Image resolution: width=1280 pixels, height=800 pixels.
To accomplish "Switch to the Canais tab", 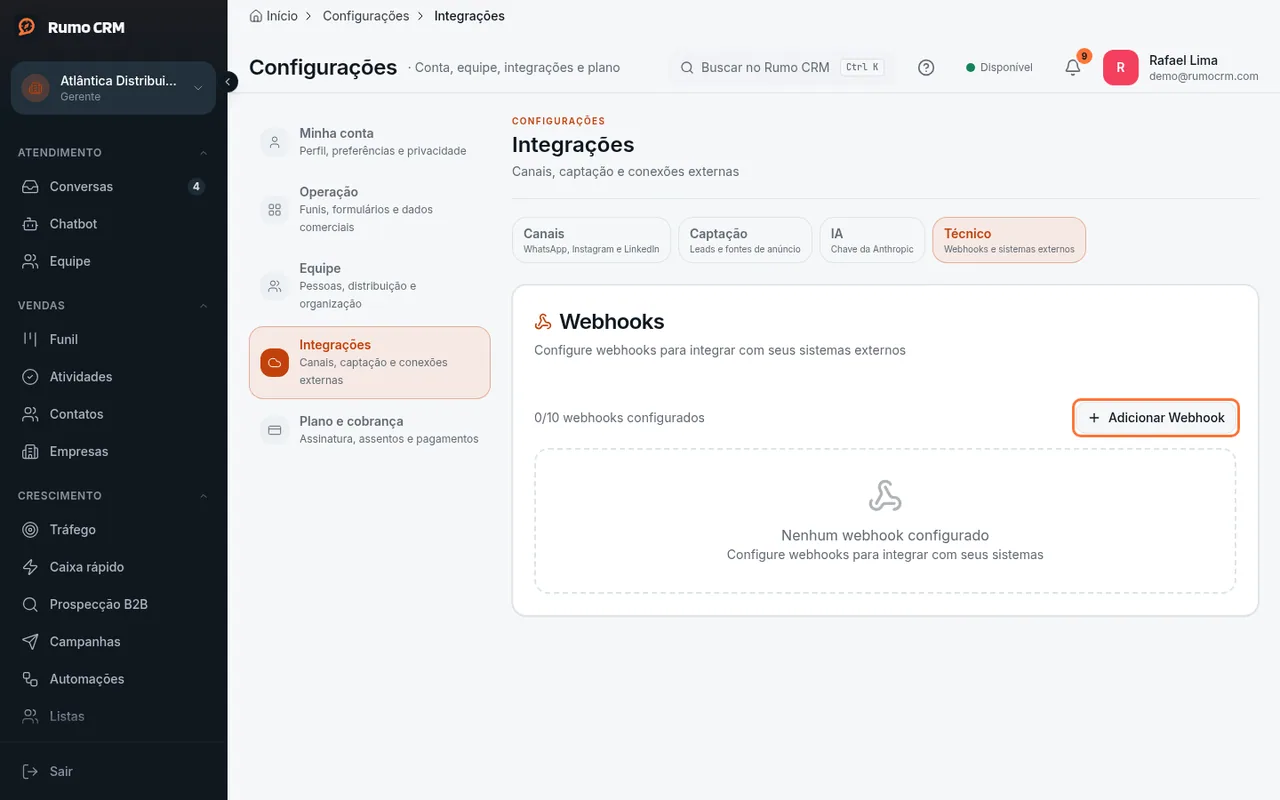I will tap(591, 240).
